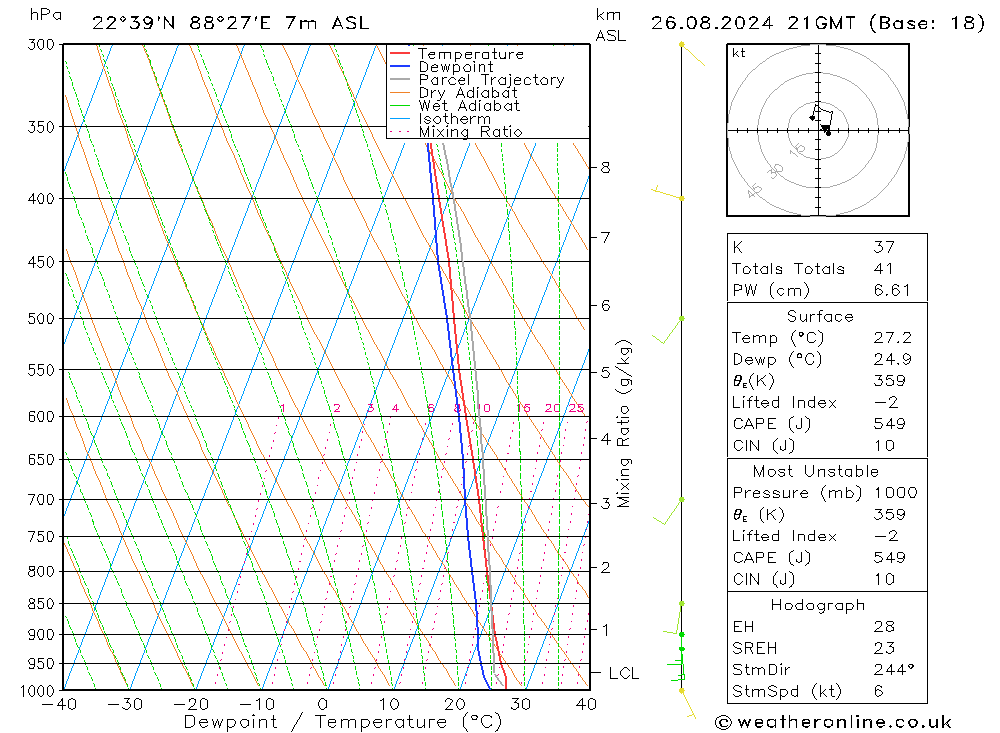Click the 'kt' unit label in hodograph

tap(739, 53)
